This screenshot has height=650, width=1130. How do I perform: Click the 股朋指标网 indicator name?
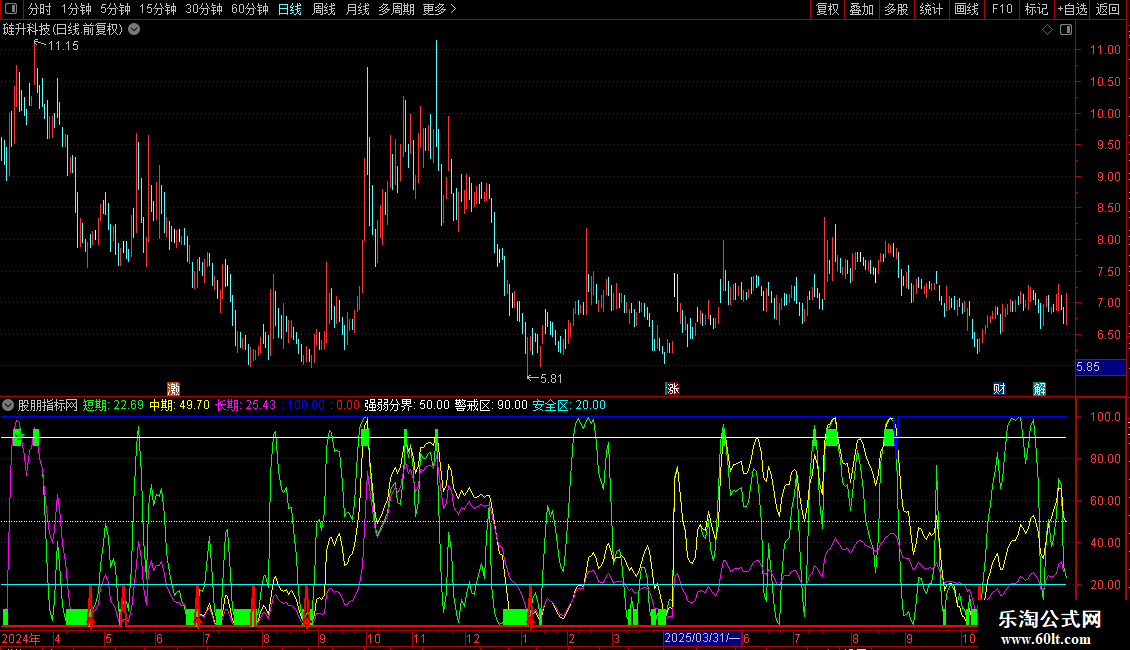click(x=48, y=406)
